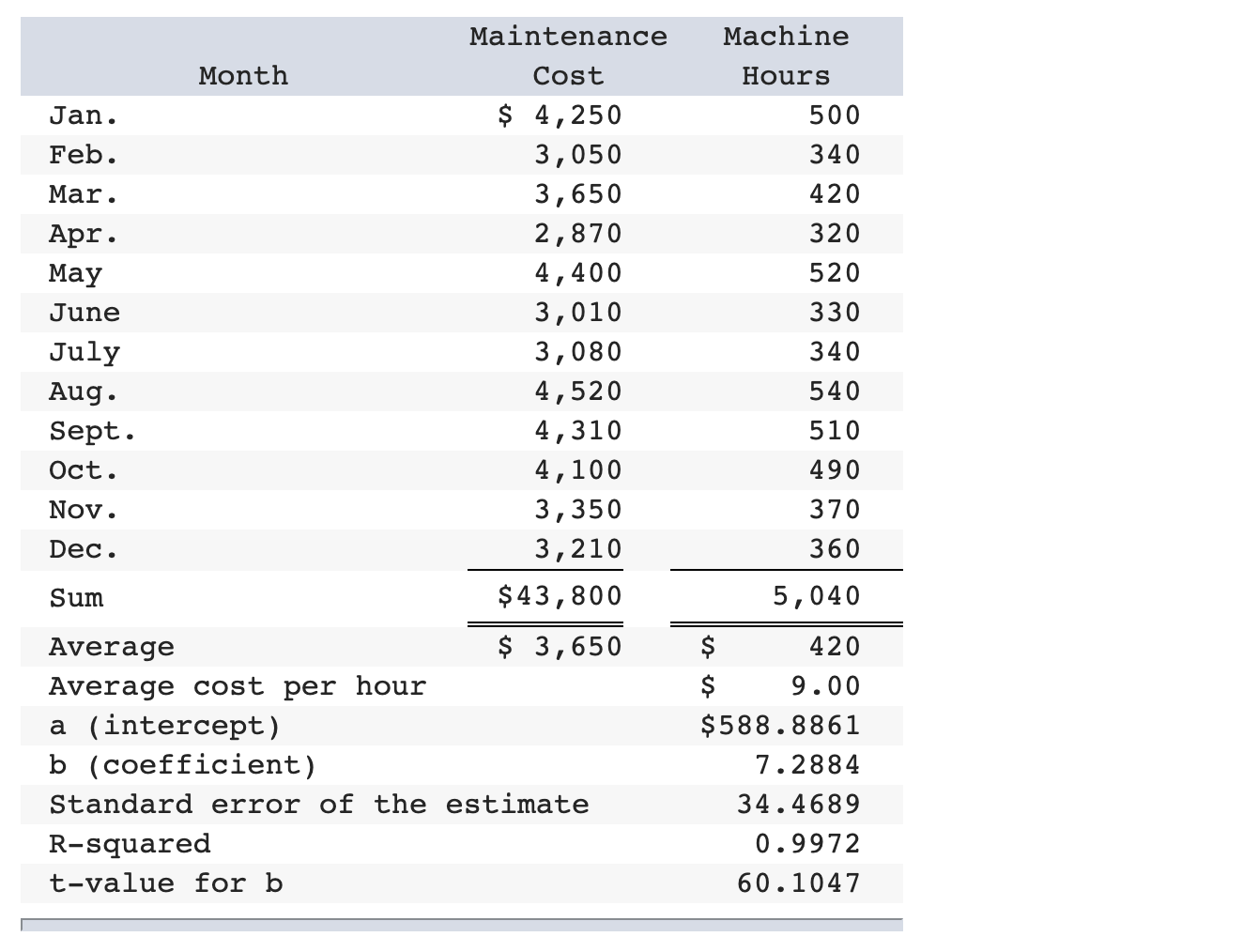Select February's maintenance cost "3,050"
Viewport: 1243px width, 952px height.
pyautogui.click(x=578, y=155)
